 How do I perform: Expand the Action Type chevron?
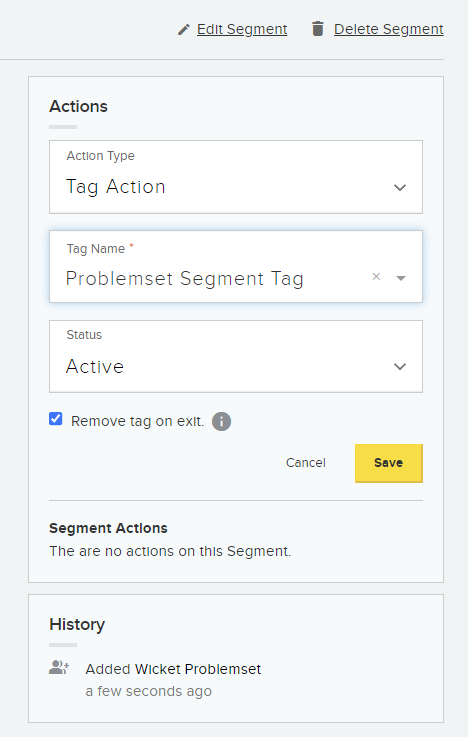[400, 188]
